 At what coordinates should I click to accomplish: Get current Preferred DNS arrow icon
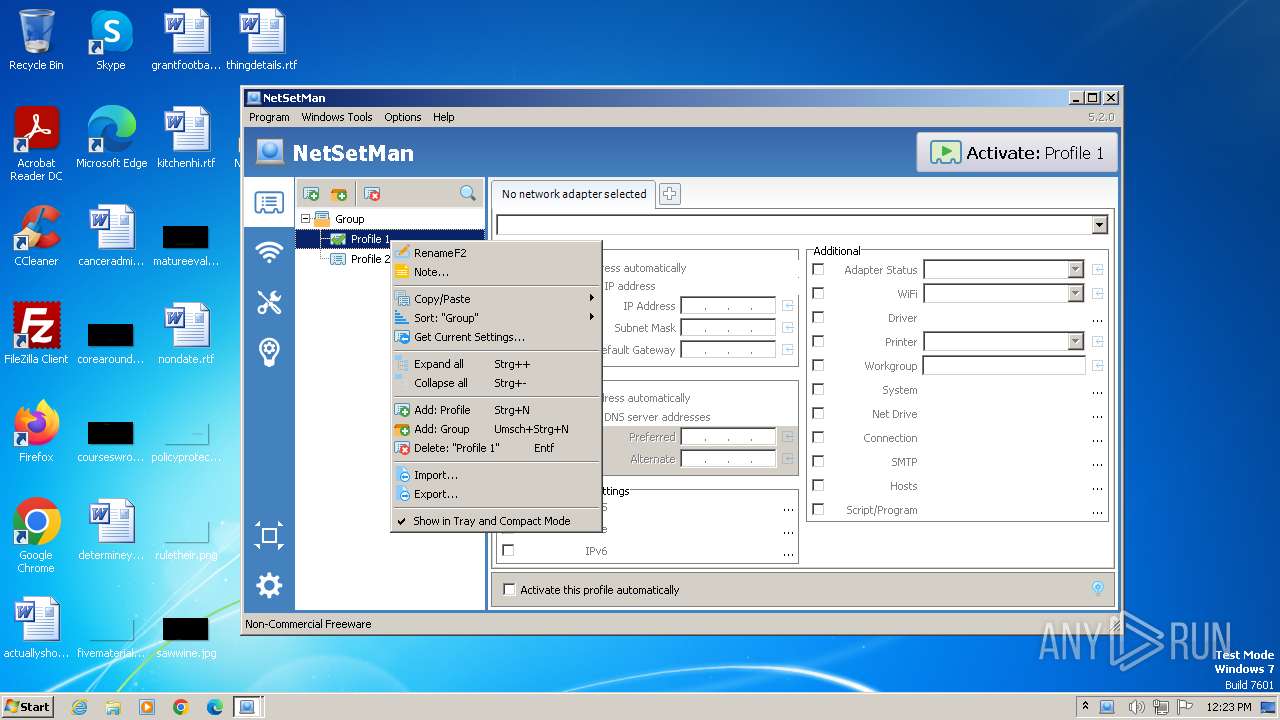(788, 437)
